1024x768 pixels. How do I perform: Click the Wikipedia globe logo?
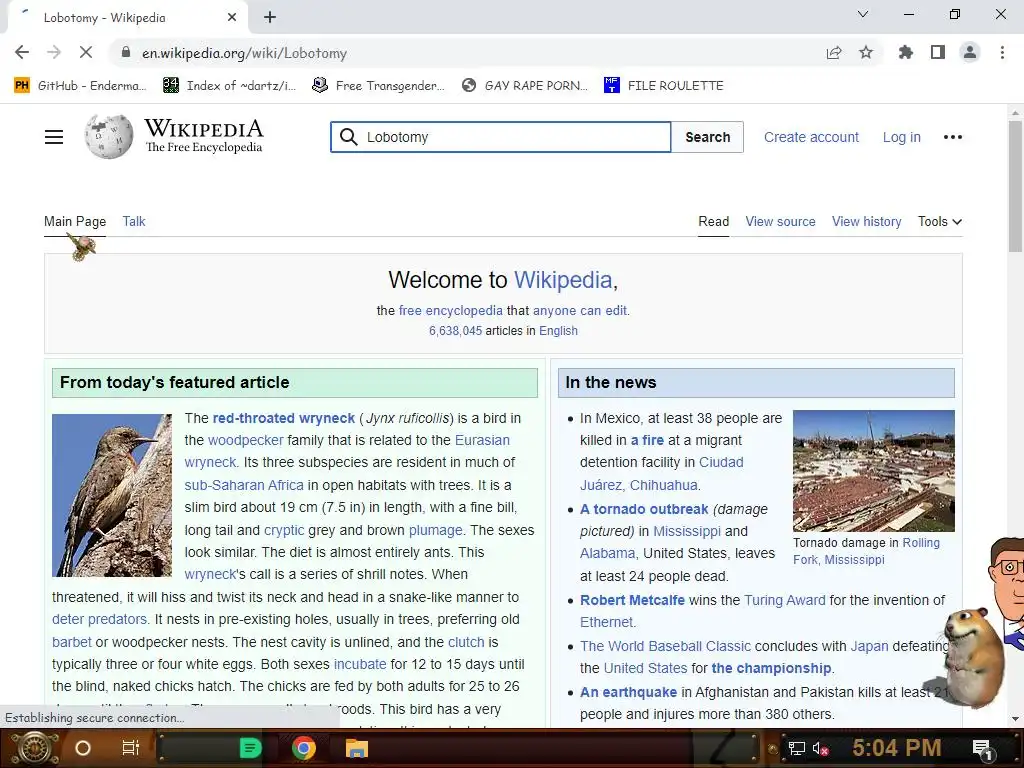pos(108,136)
